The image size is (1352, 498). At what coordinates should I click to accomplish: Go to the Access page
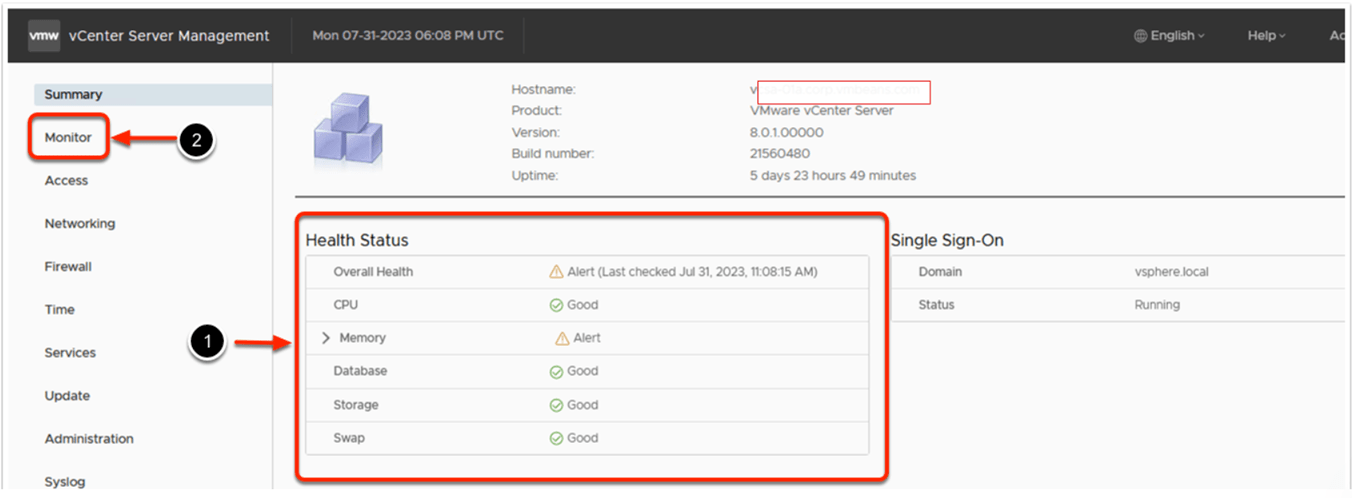tap(66, 181)
